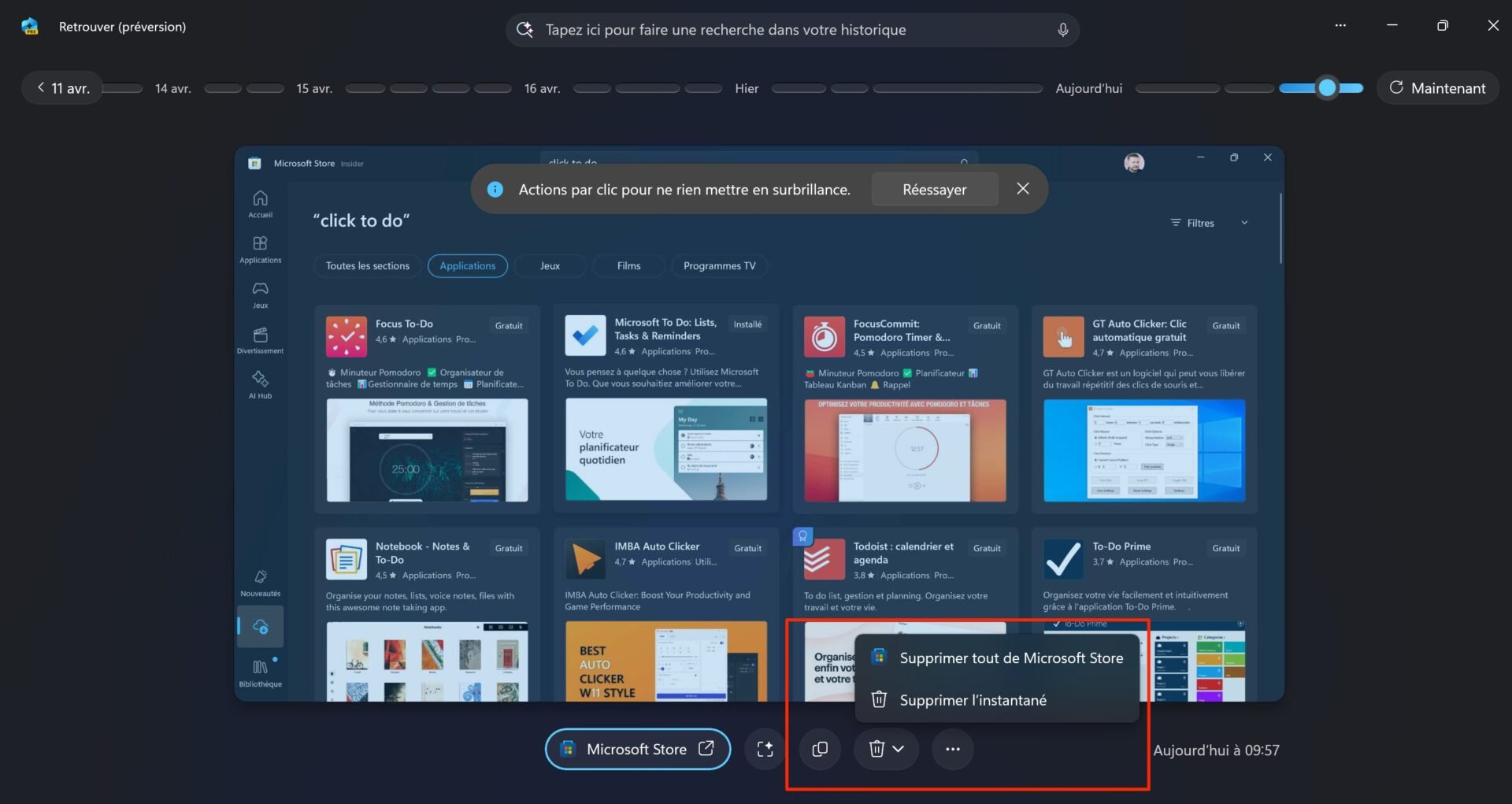Click Réessayer in the notification banner
The height and width of the screenshot is (804, 1512).
click(x=934, y=190)
